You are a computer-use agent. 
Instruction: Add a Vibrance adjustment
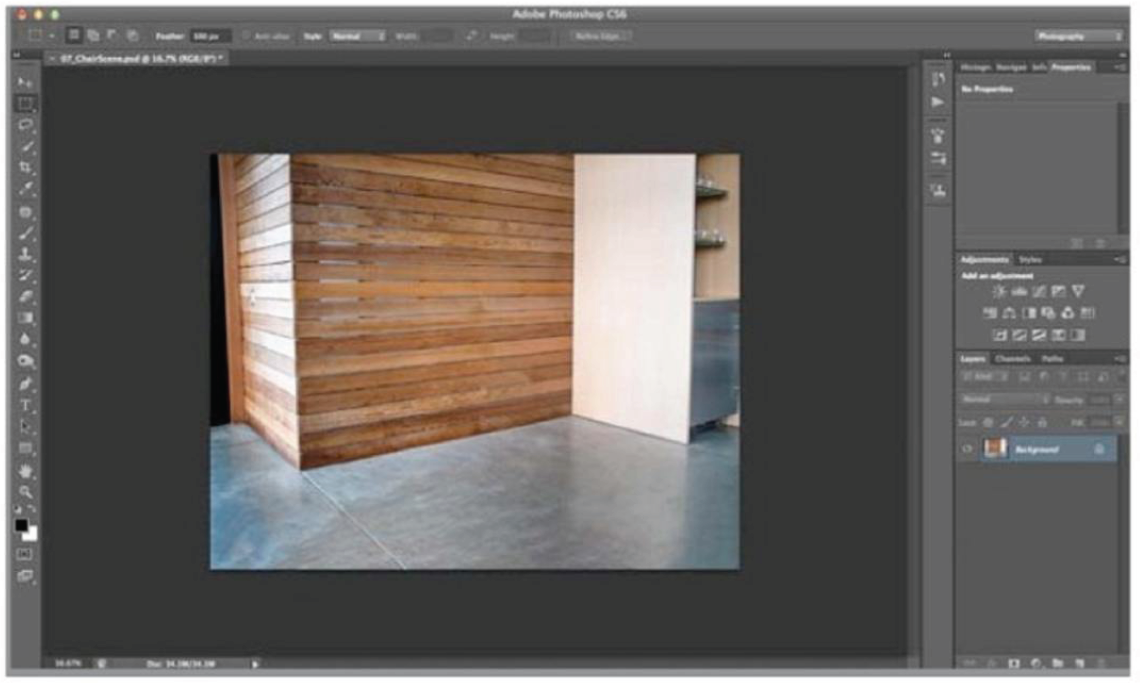1078,291
